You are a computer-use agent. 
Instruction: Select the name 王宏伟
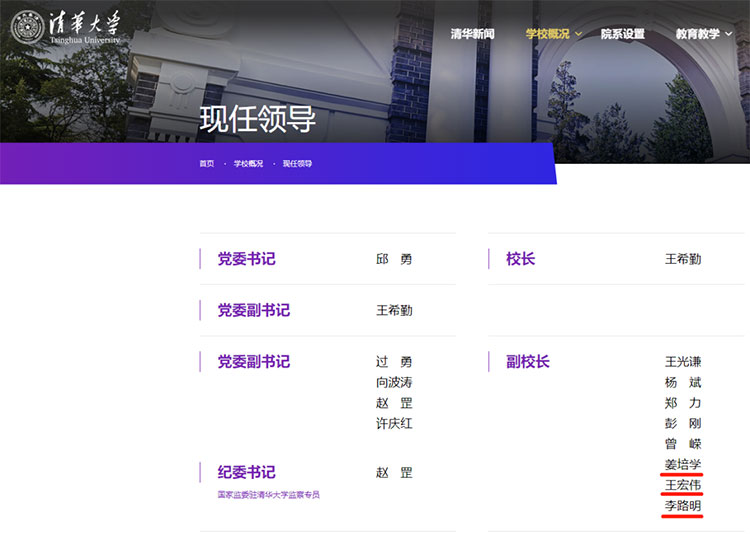click(x=683, y=485)
